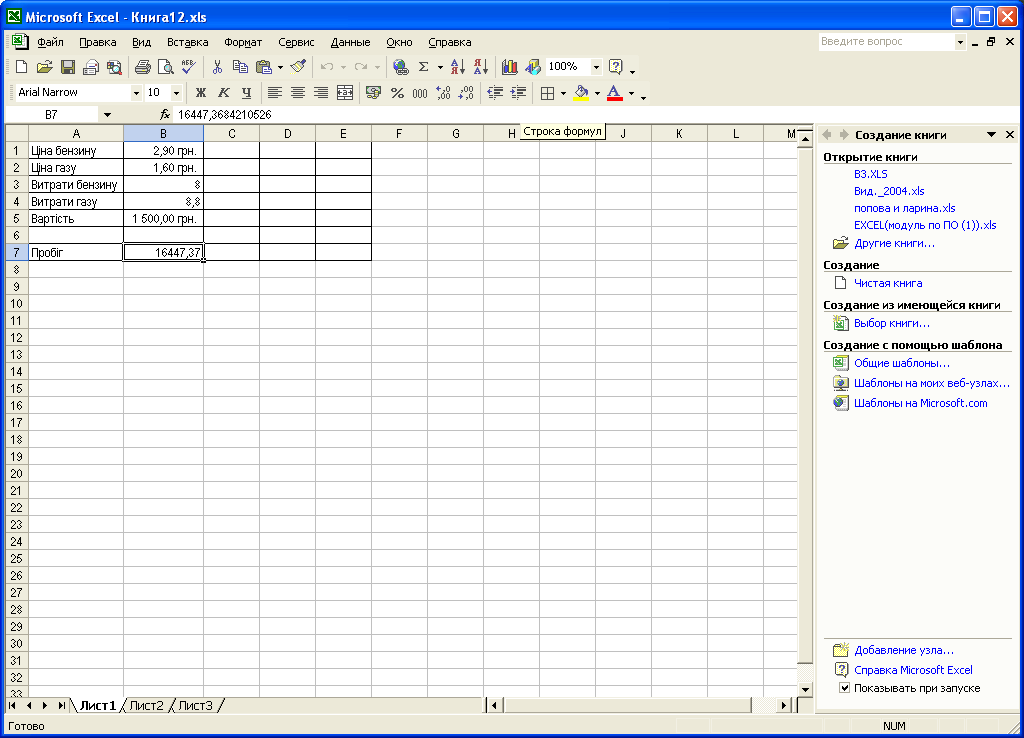Open the Формат menu
This screenshot has width=1024, height=738.
click(x=243, y=42)
